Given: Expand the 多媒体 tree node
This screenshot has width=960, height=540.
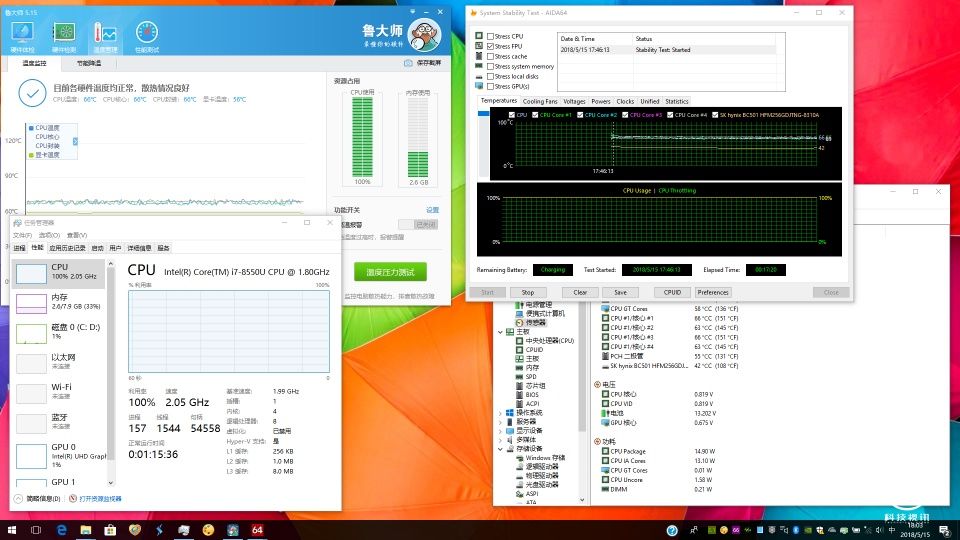Looking at the screenshot, I should pyautogui.click(x=500, y=440).
